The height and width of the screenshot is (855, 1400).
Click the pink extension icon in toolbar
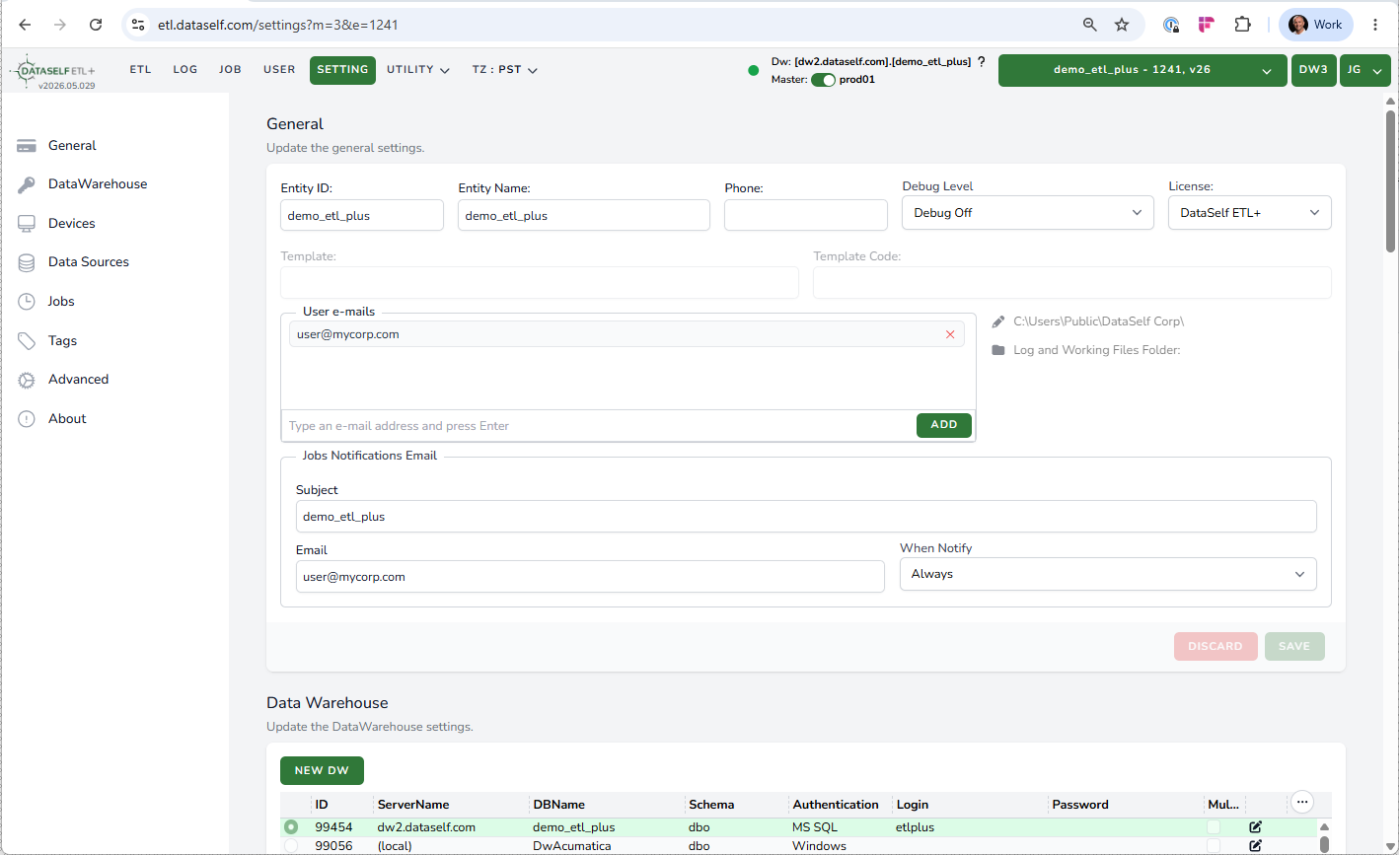point(1206,25)
